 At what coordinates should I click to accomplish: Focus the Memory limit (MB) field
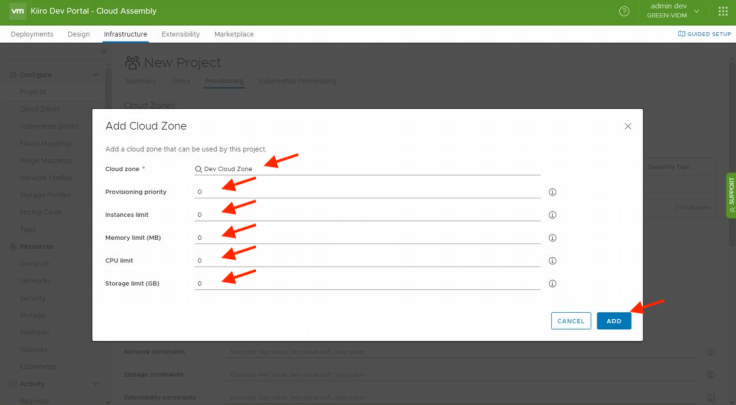click(x=368, y=238)
